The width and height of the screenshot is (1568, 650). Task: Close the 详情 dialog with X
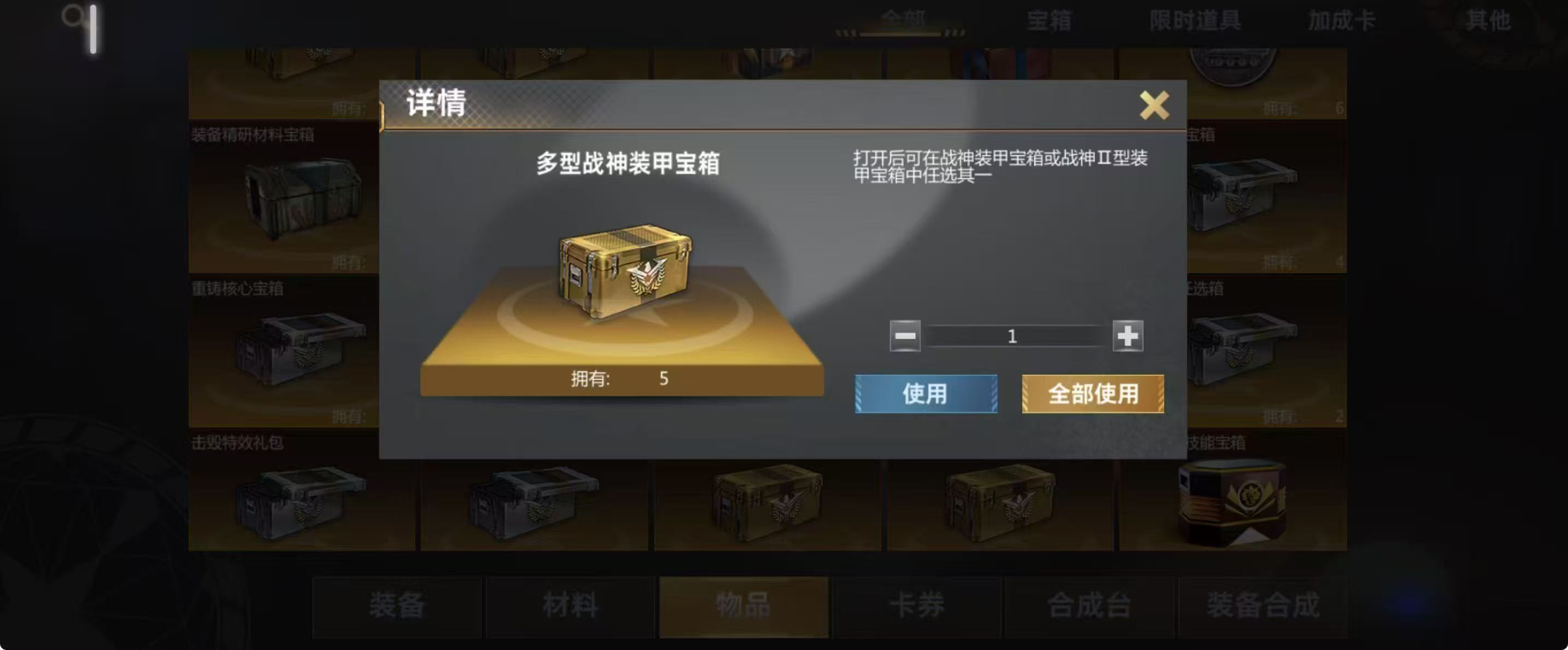click(1154, 106)
